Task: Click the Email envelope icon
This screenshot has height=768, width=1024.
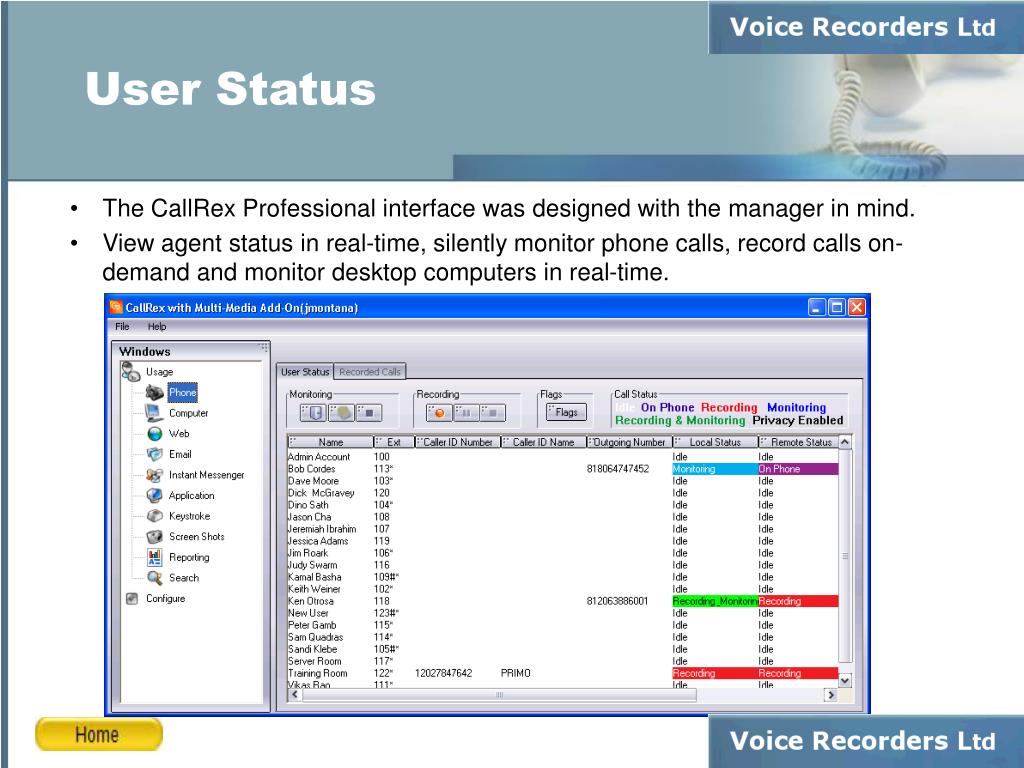Action: click(x=155, y=454)
